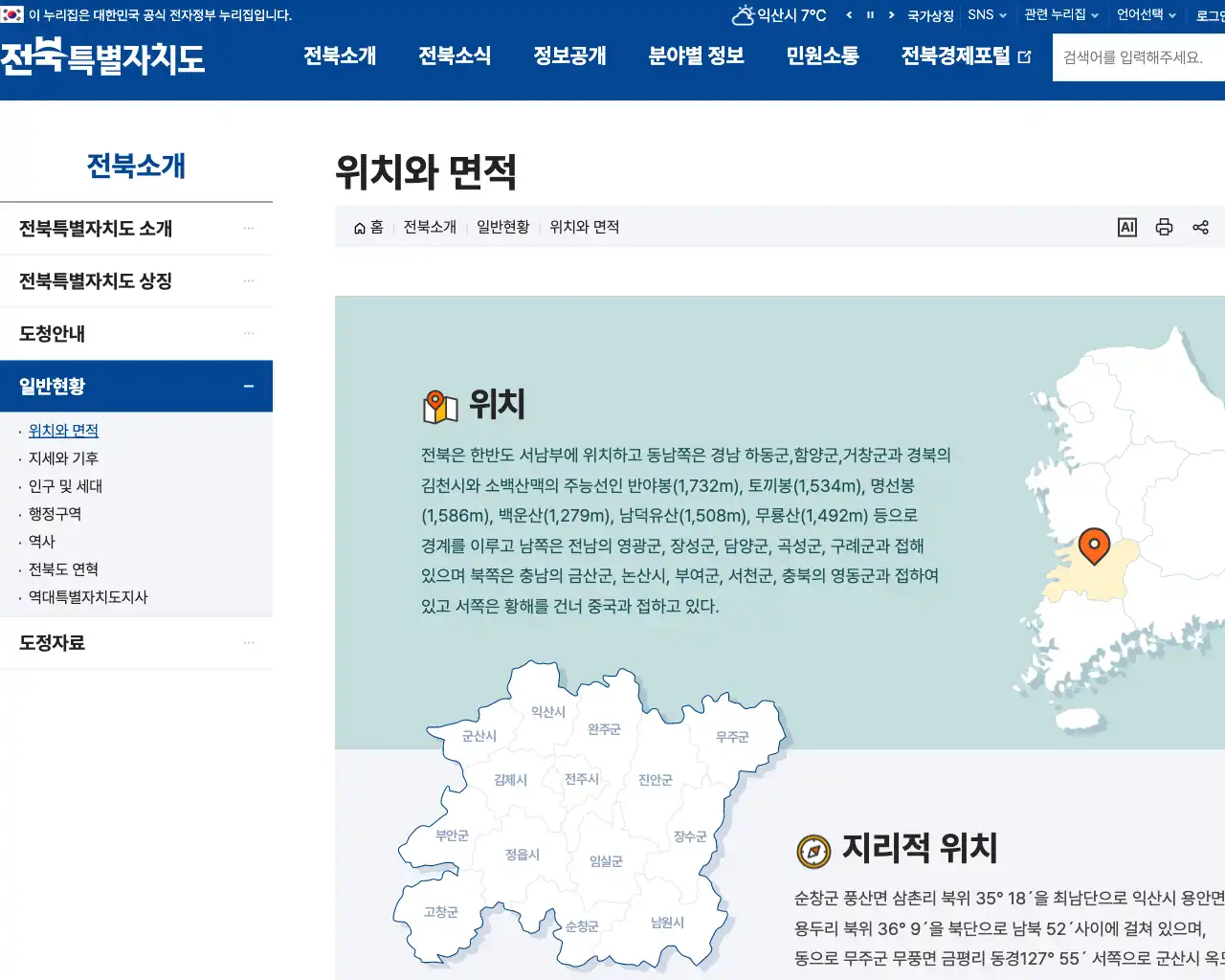Pause the banner rotation
Screen dimensions: 1225x980
point(869,15)
